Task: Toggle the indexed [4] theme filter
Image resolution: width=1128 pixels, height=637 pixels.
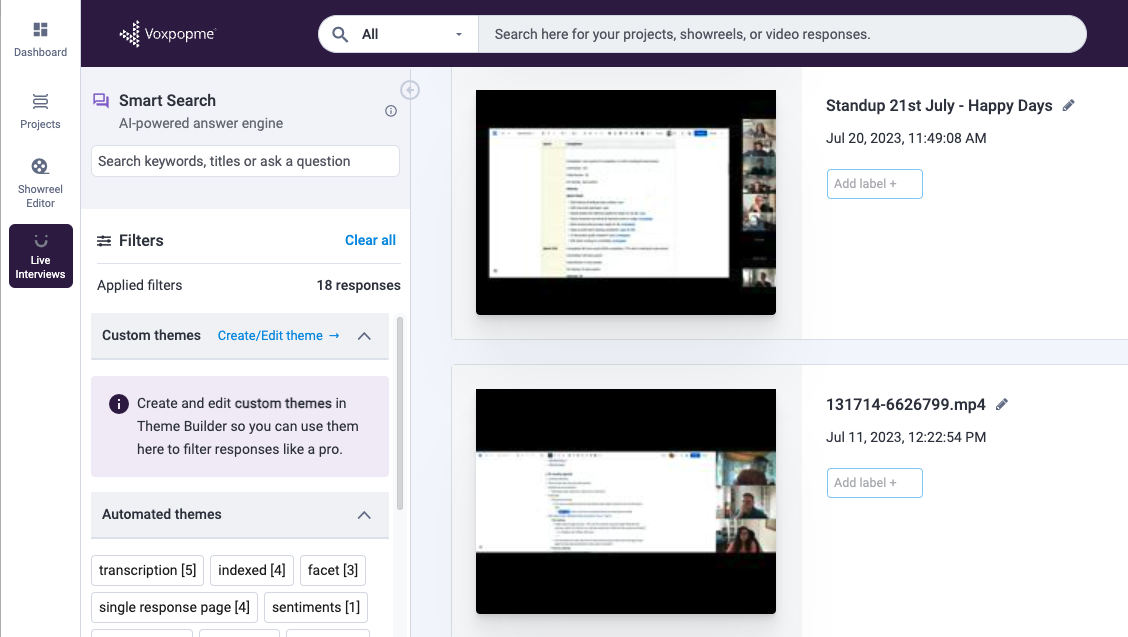Action: click(x=251, y=570)
